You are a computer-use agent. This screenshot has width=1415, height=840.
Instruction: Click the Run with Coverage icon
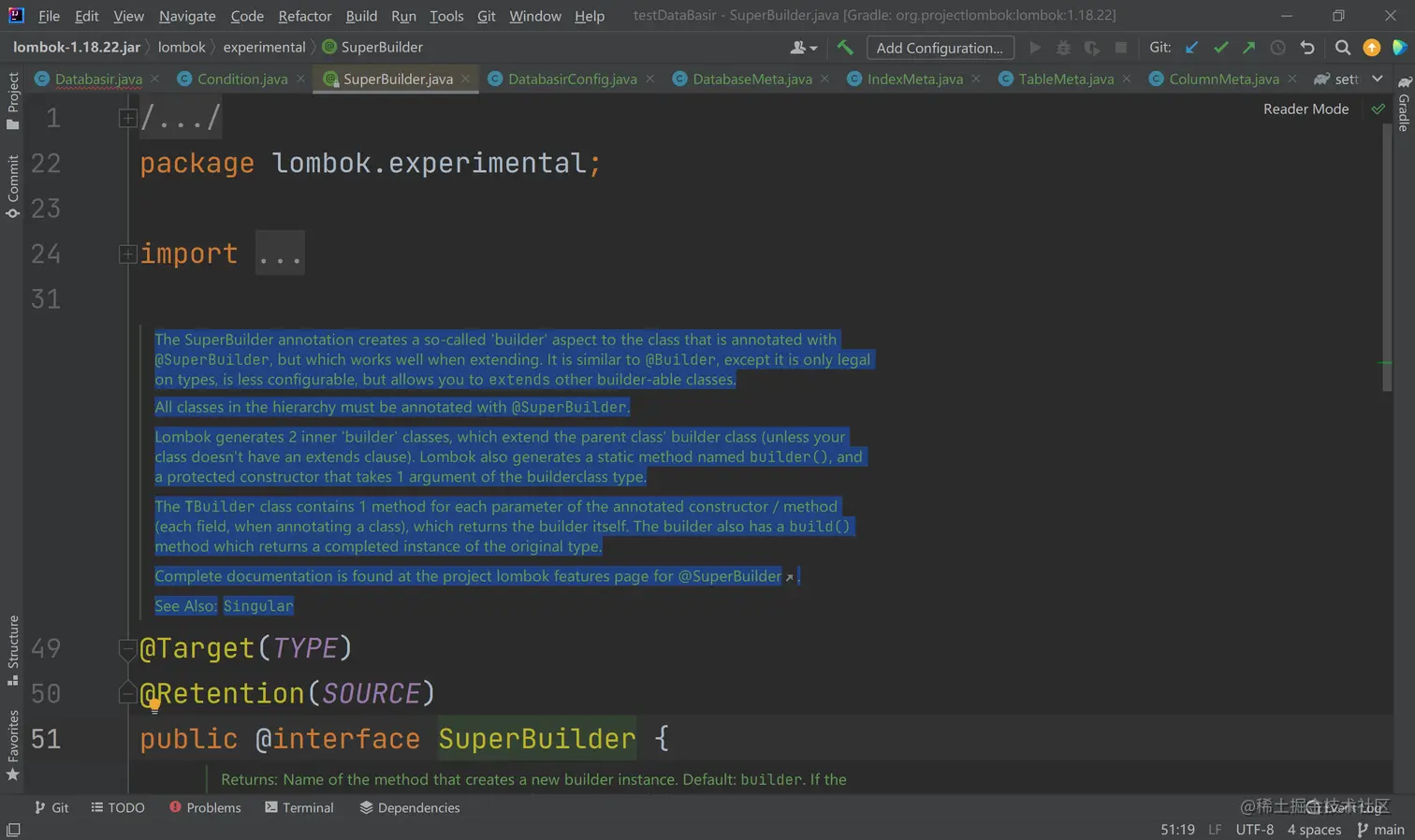[1091, 48]
